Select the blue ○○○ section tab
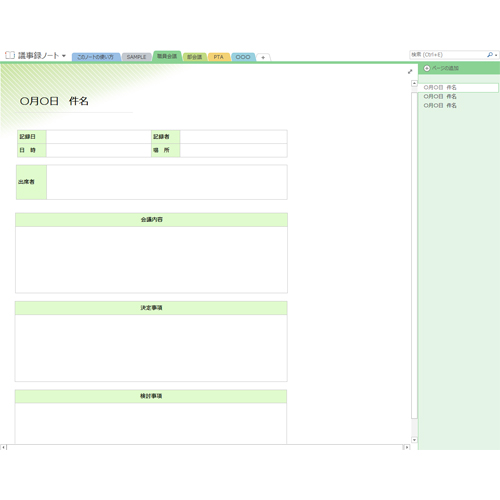This screenshot has width=500, height=500. pyautogui.click(x=243, y=57)
